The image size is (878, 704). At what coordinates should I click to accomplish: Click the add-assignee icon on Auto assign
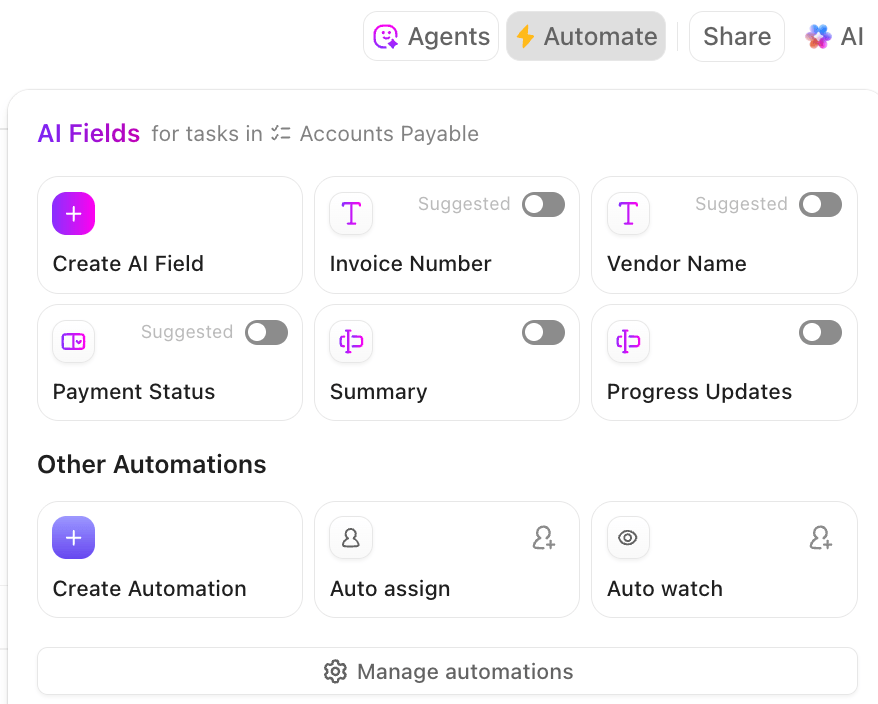(544, 537)
